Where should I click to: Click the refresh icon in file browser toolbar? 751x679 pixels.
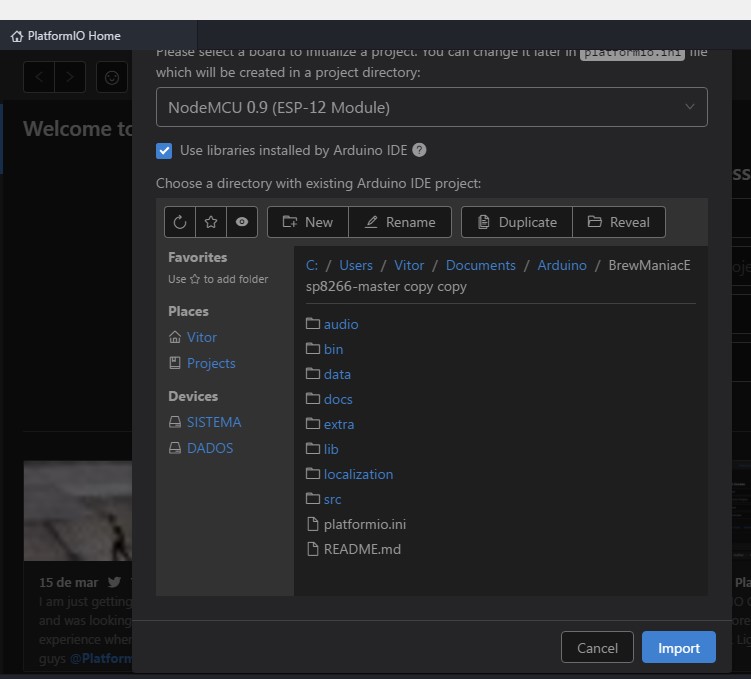(180, 222)
